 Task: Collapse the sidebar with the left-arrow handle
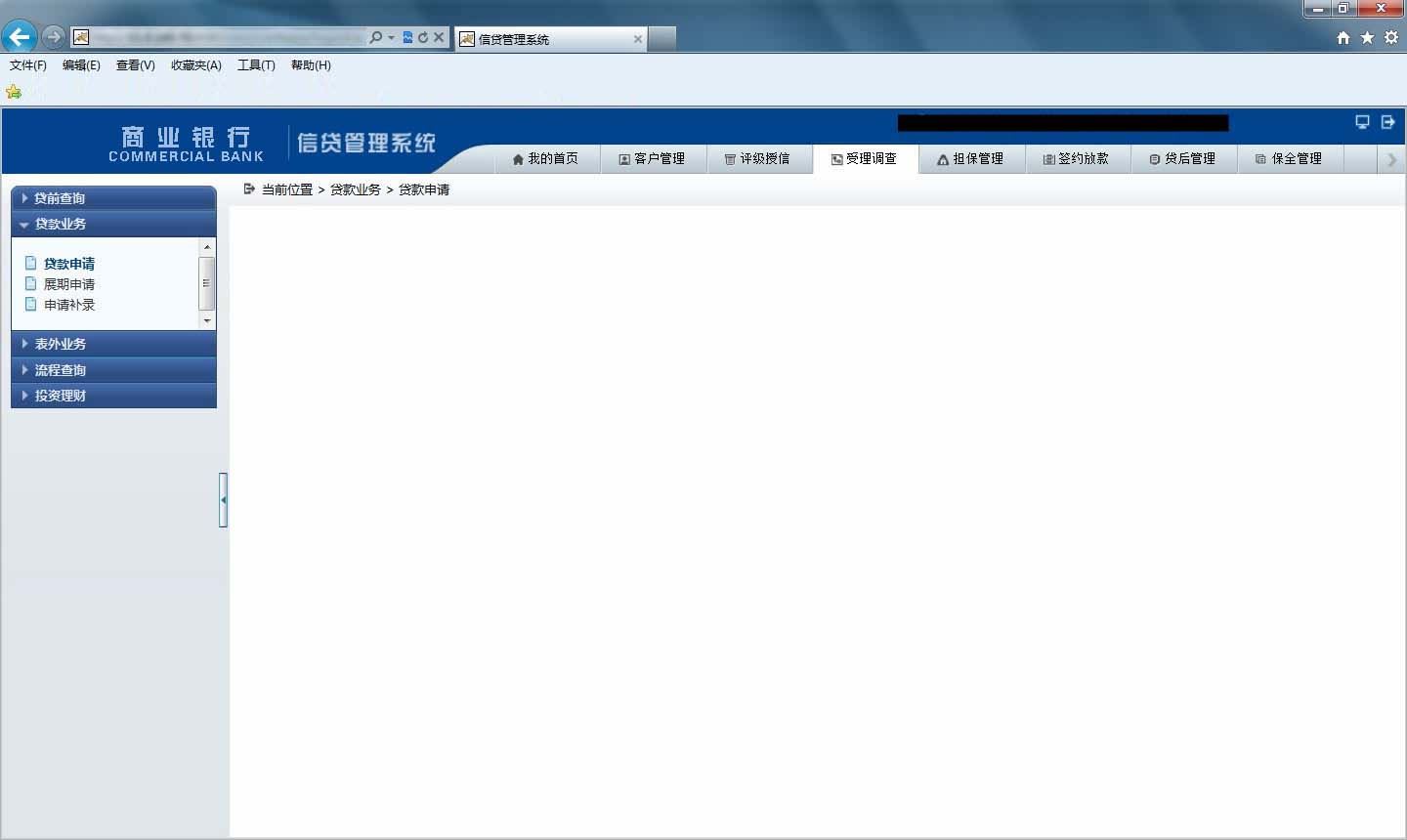pos(223,500)
